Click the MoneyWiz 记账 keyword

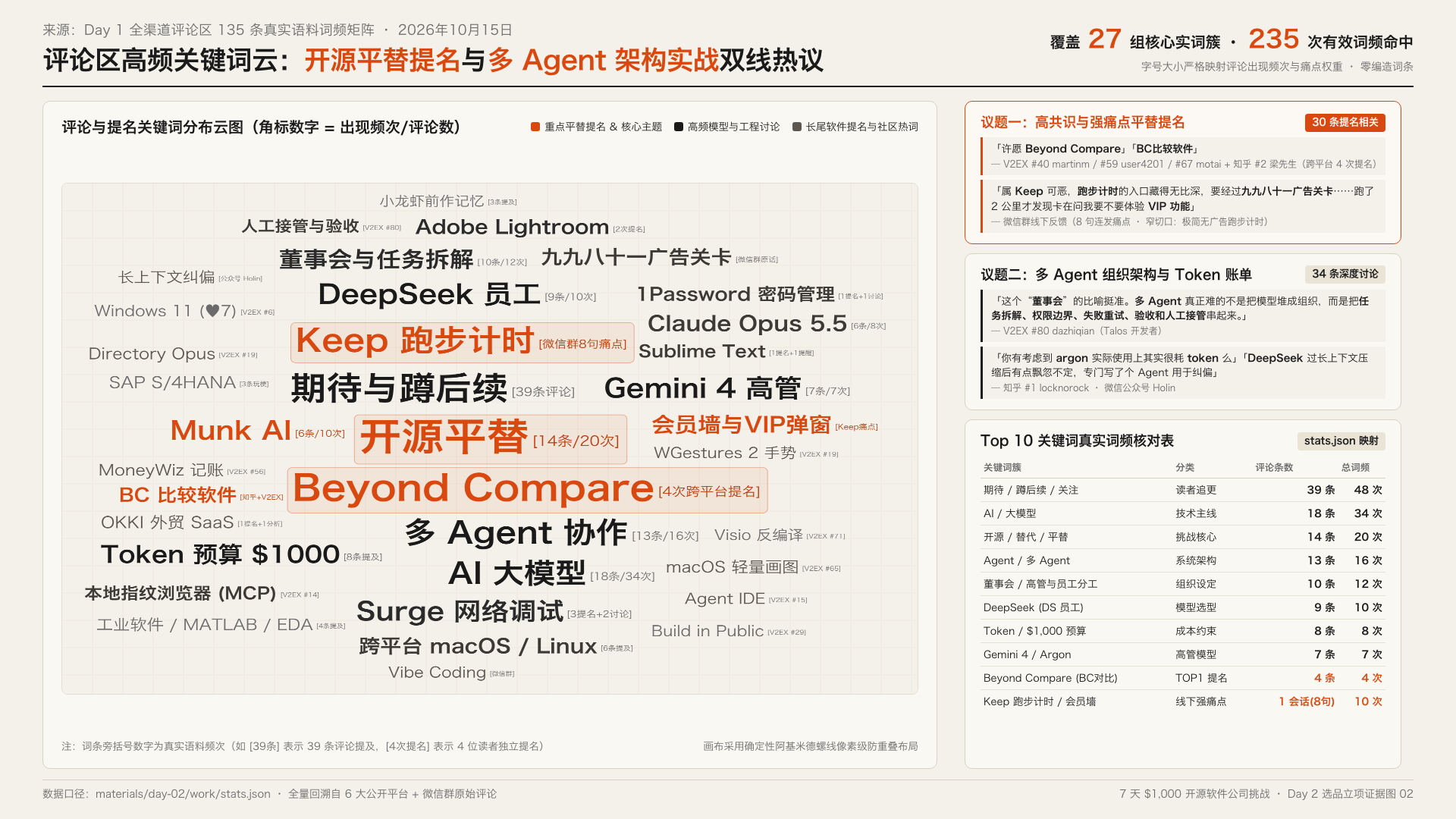[x=161, y=470]
